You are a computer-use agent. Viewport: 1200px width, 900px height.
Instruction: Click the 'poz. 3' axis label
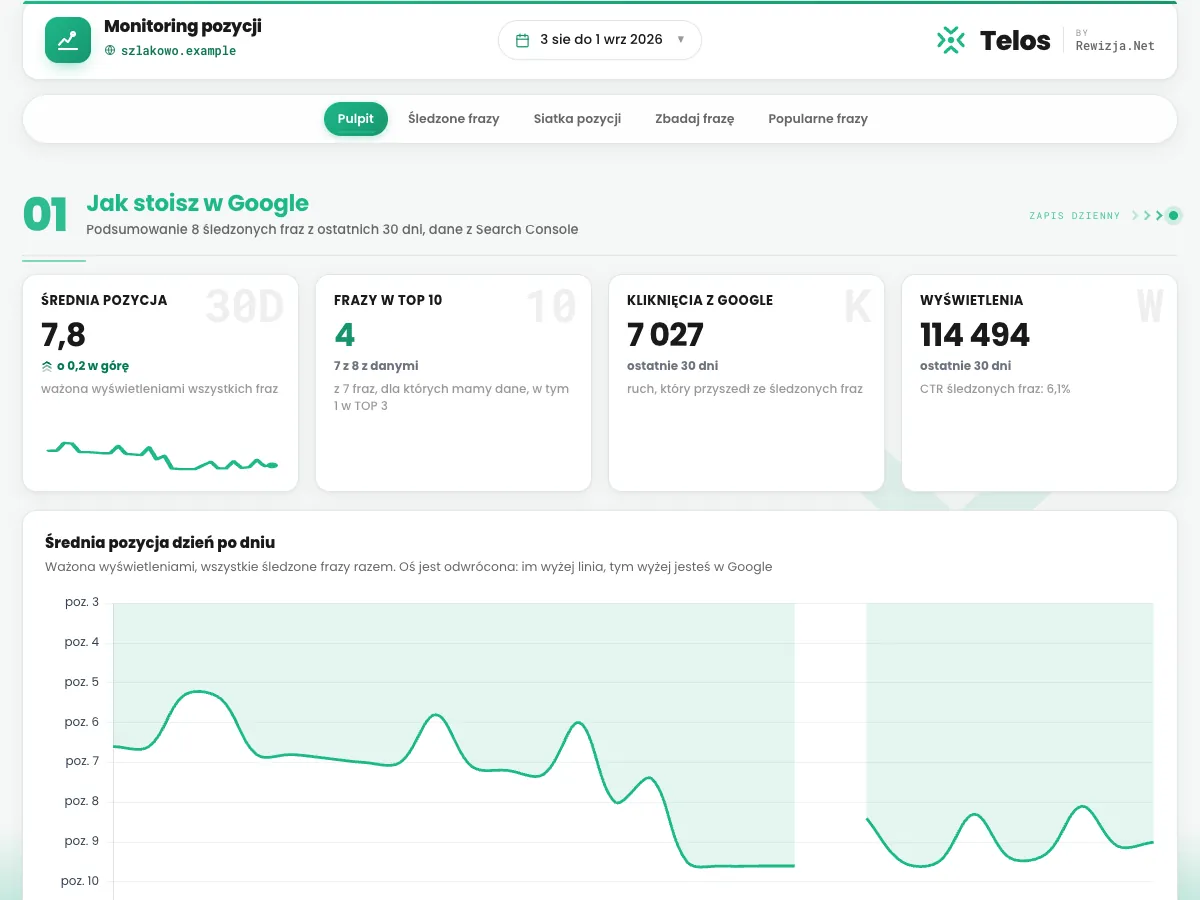coord(82,602)
